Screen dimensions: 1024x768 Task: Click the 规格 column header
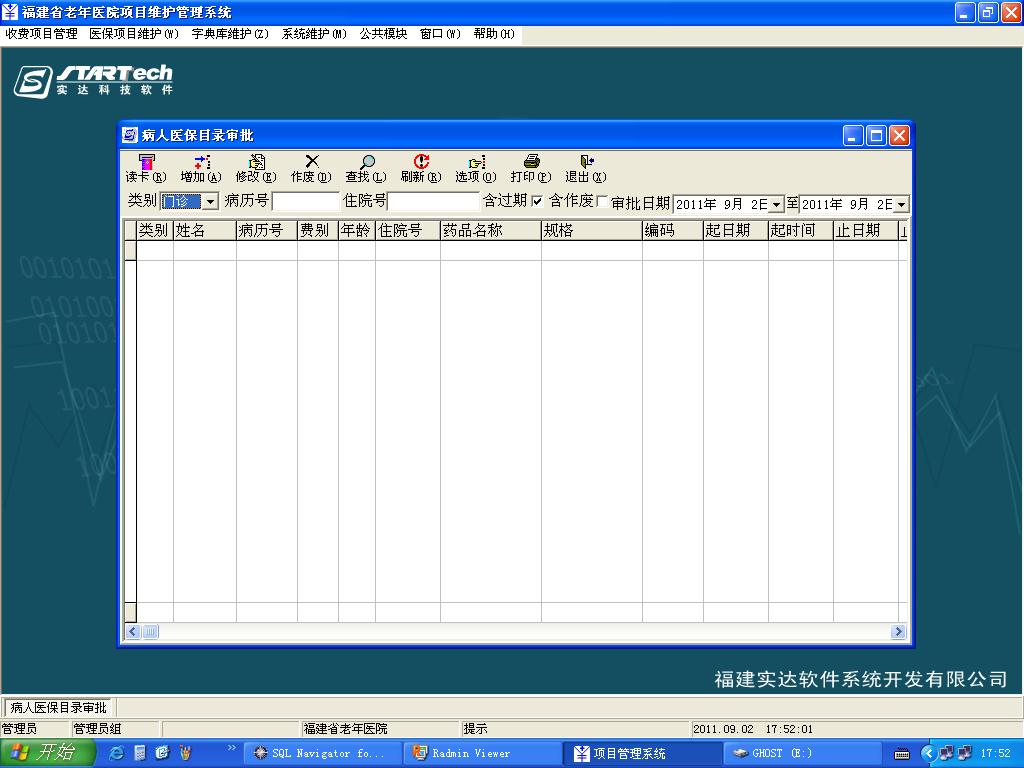point(592,231)
